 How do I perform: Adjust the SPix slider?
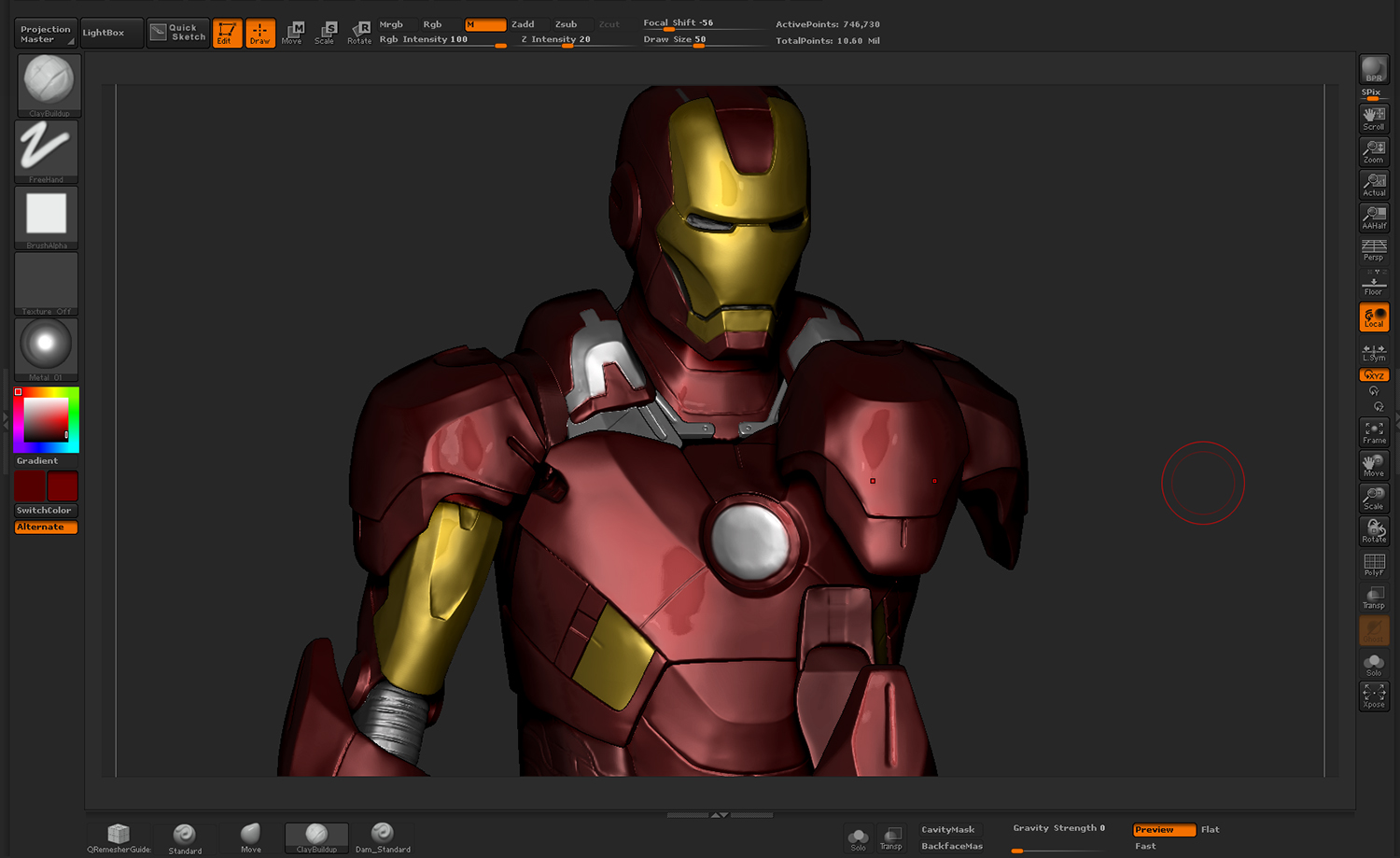pyautogui.click(x=1374, y=93)
